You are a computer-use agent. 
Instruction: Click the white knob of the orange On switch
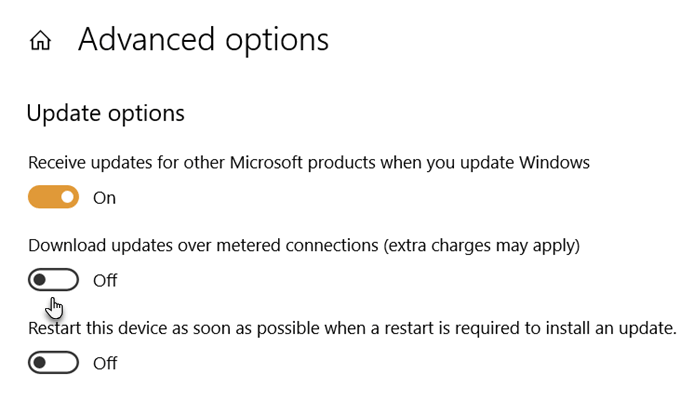(x=66, y=198)
